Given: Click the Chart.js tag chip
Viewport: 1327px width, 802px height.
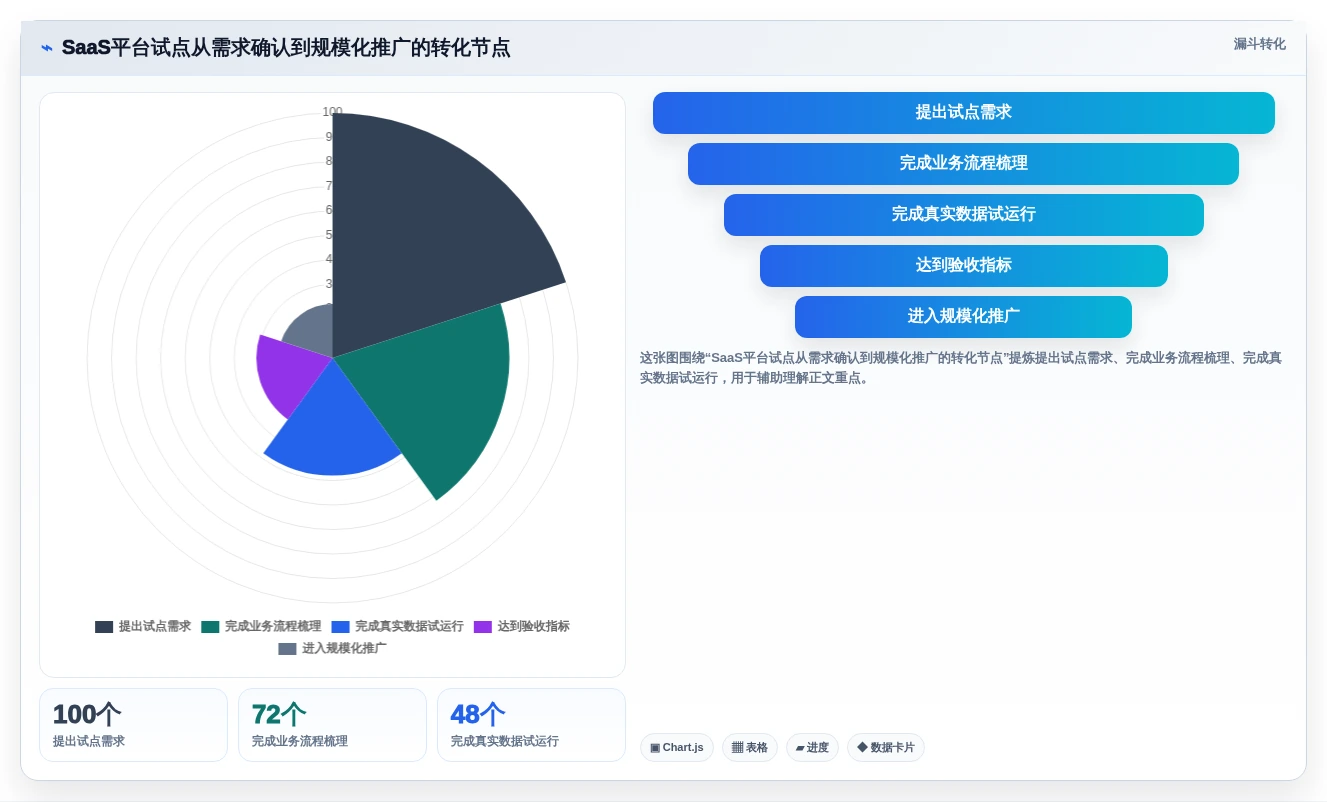Looking at the screenshot, I should [677, 748].
